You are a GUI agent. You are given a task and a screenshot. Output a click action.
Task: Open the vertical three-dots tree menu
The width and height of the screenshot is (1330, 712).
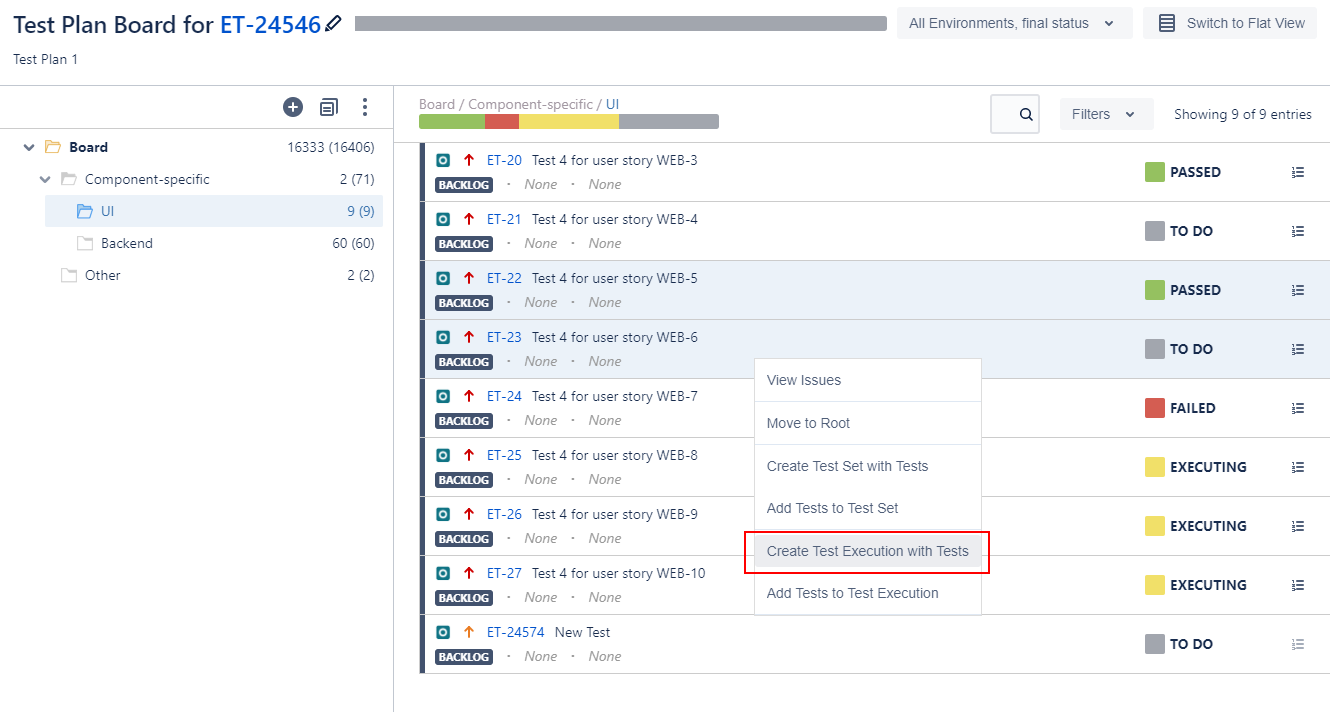(365, 107)
